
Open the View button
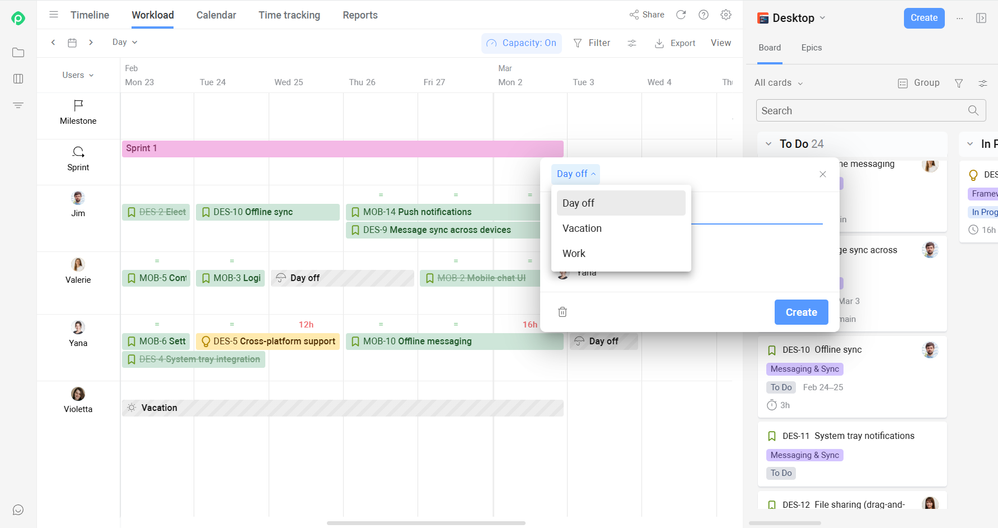click(720, 43)
